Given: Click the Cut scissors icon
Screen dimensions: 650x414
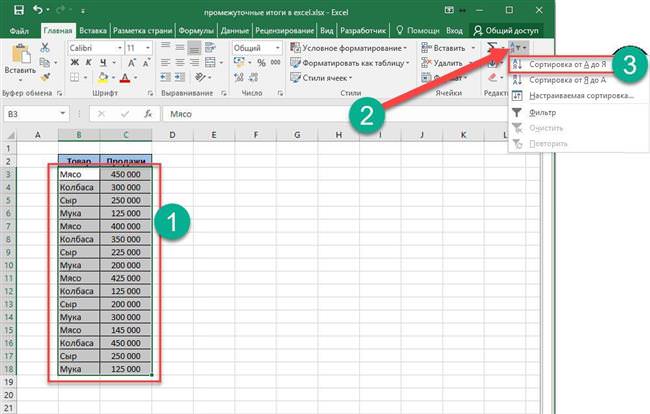Looking at the screenshot, I should pos(45,47).
